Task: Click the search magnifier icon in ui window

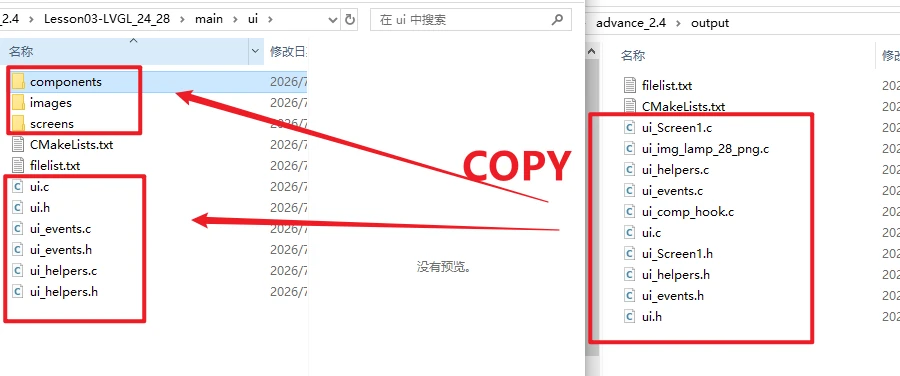Action: (556, 20)
